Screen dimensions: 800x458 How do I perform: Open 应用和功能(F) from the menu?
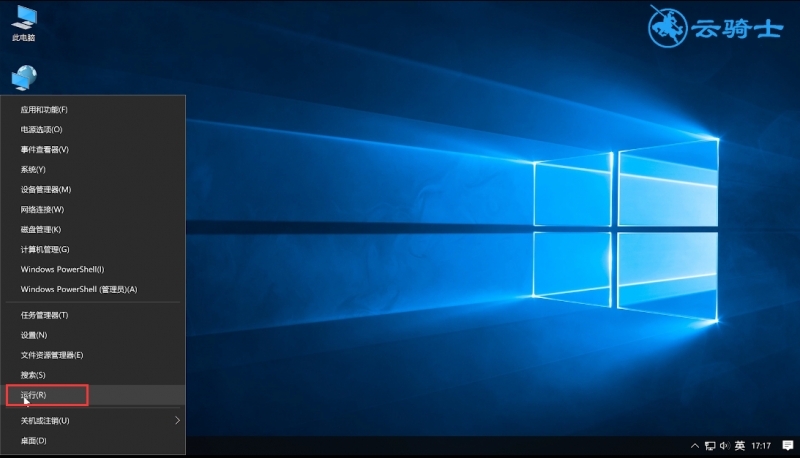pos(95,110)
